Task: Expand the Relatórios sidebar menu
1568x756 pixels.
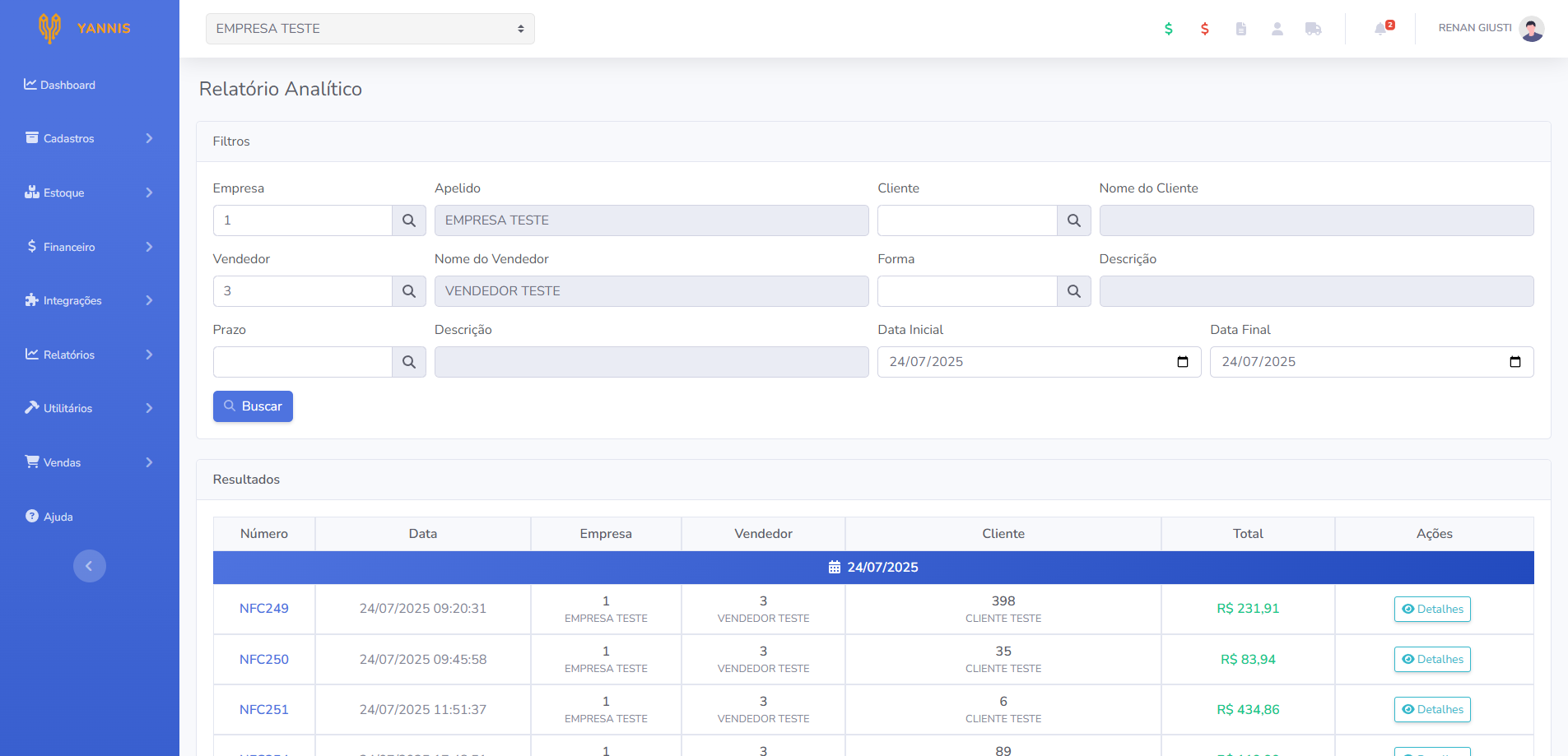Action: tap(89, 355)
